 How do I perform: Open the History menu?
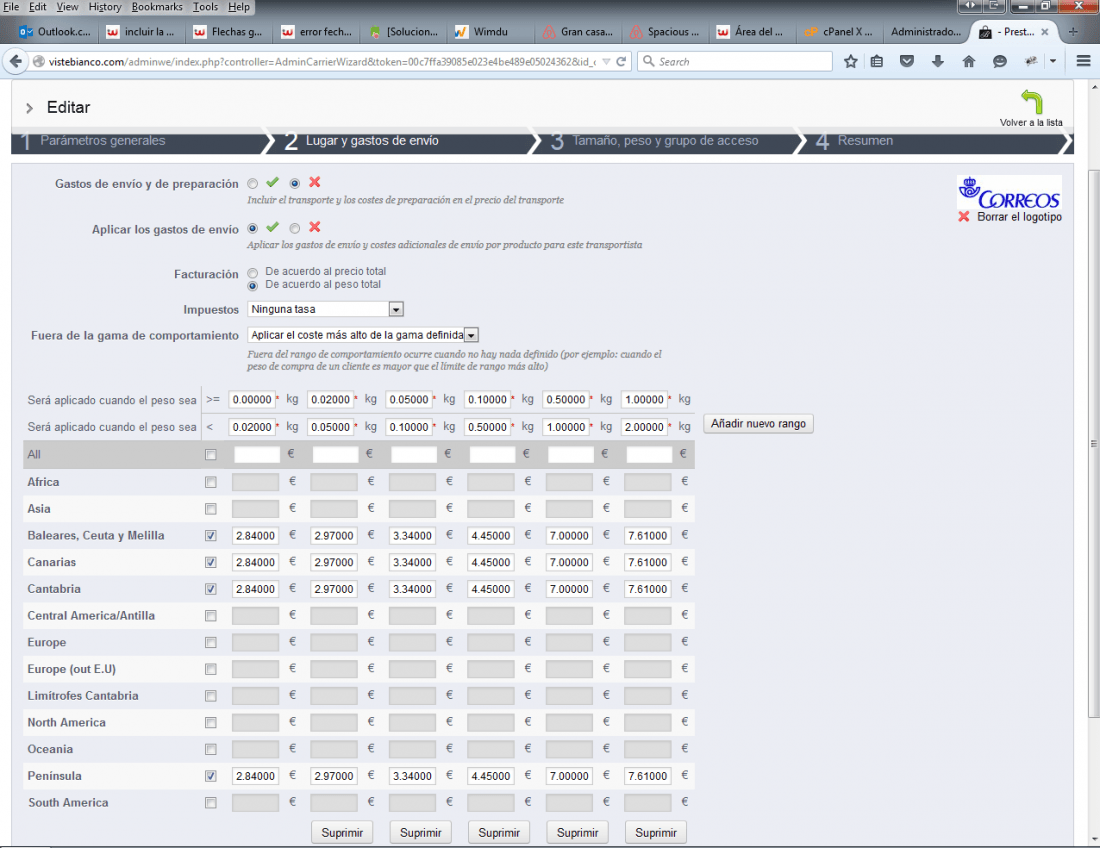105,7
